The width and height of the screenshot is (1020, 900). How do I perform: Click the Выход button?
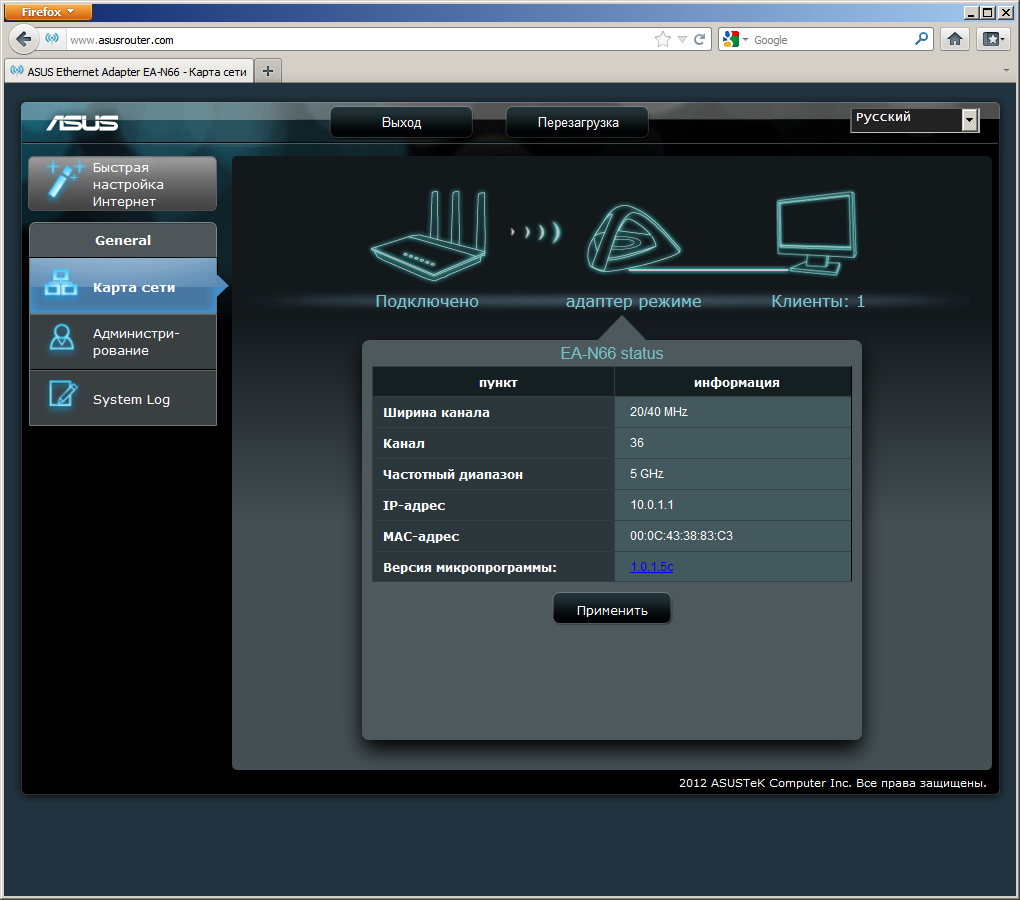click(x=401, y=122)
